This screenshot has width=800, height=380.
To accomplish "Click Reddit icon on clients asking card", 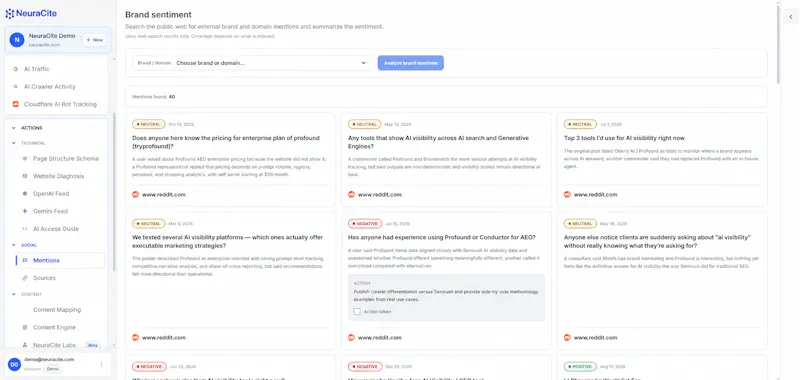I will [x=567, y=337].
